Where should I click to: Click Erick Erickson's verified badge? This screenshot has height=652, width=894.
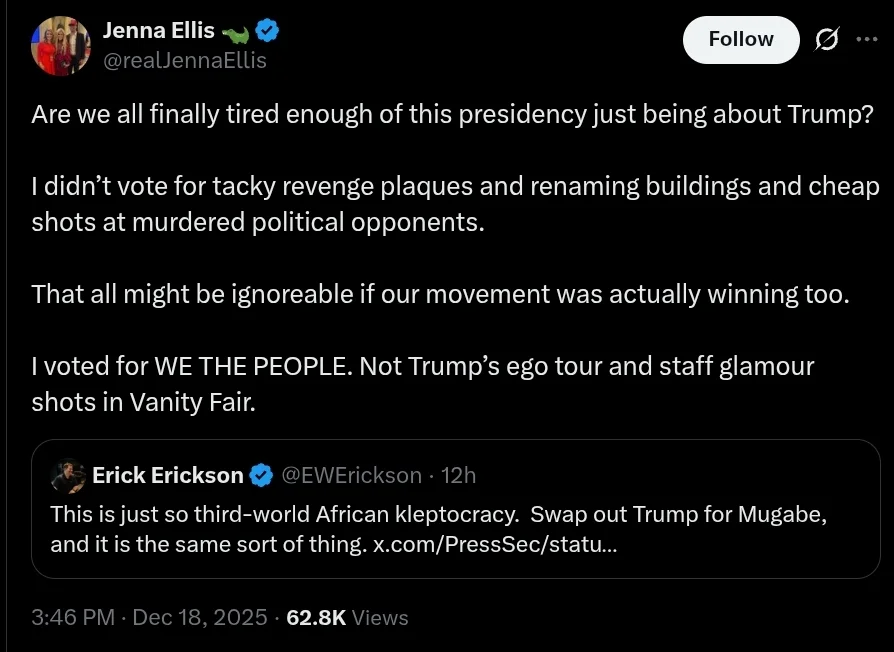point(260,475)
